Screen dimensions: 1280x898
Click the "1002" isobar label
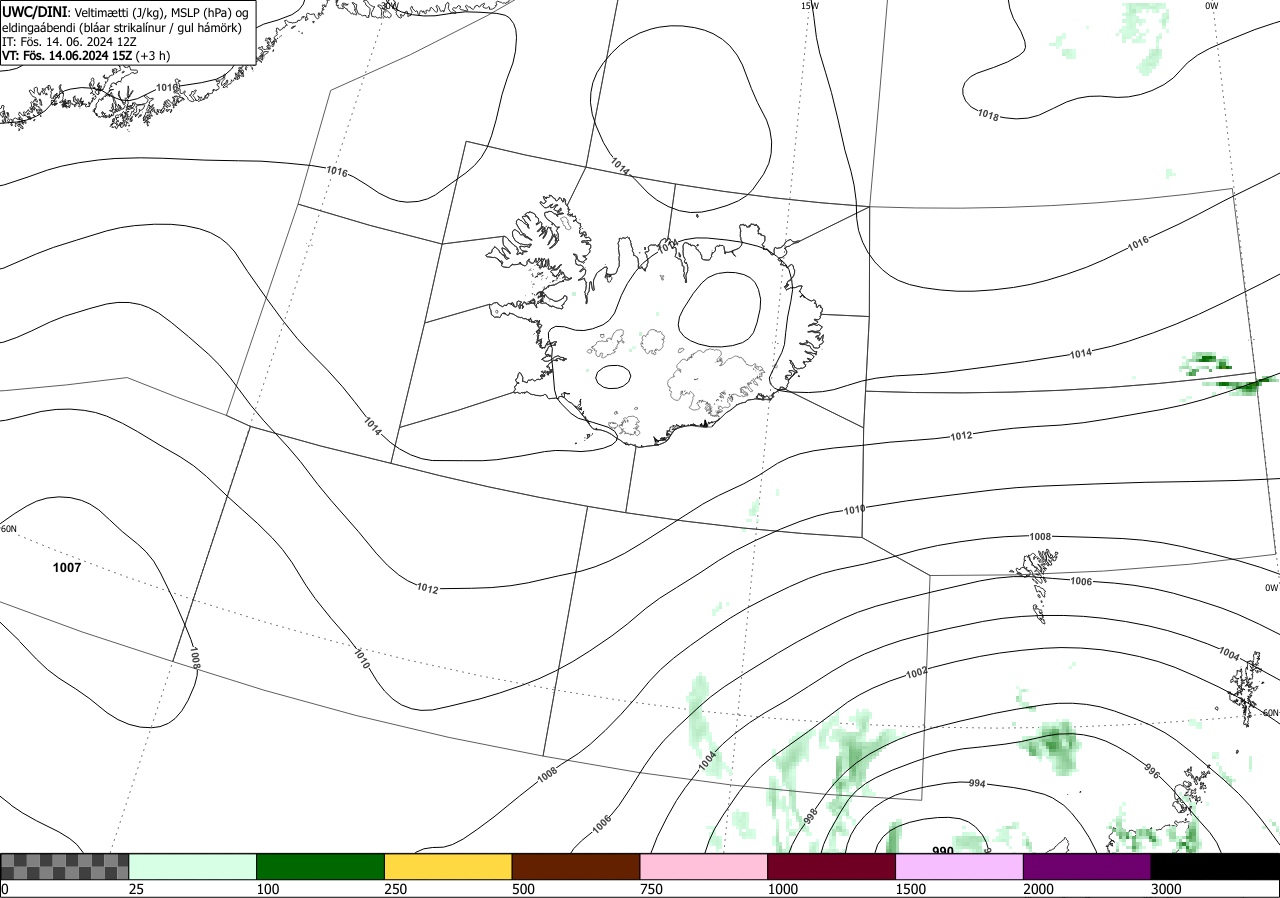coord(916,673)
